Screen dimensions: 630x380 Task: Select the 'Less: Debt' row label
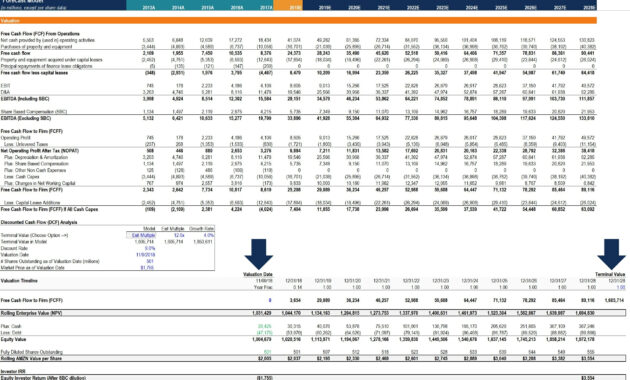click(x=11, y=333)
